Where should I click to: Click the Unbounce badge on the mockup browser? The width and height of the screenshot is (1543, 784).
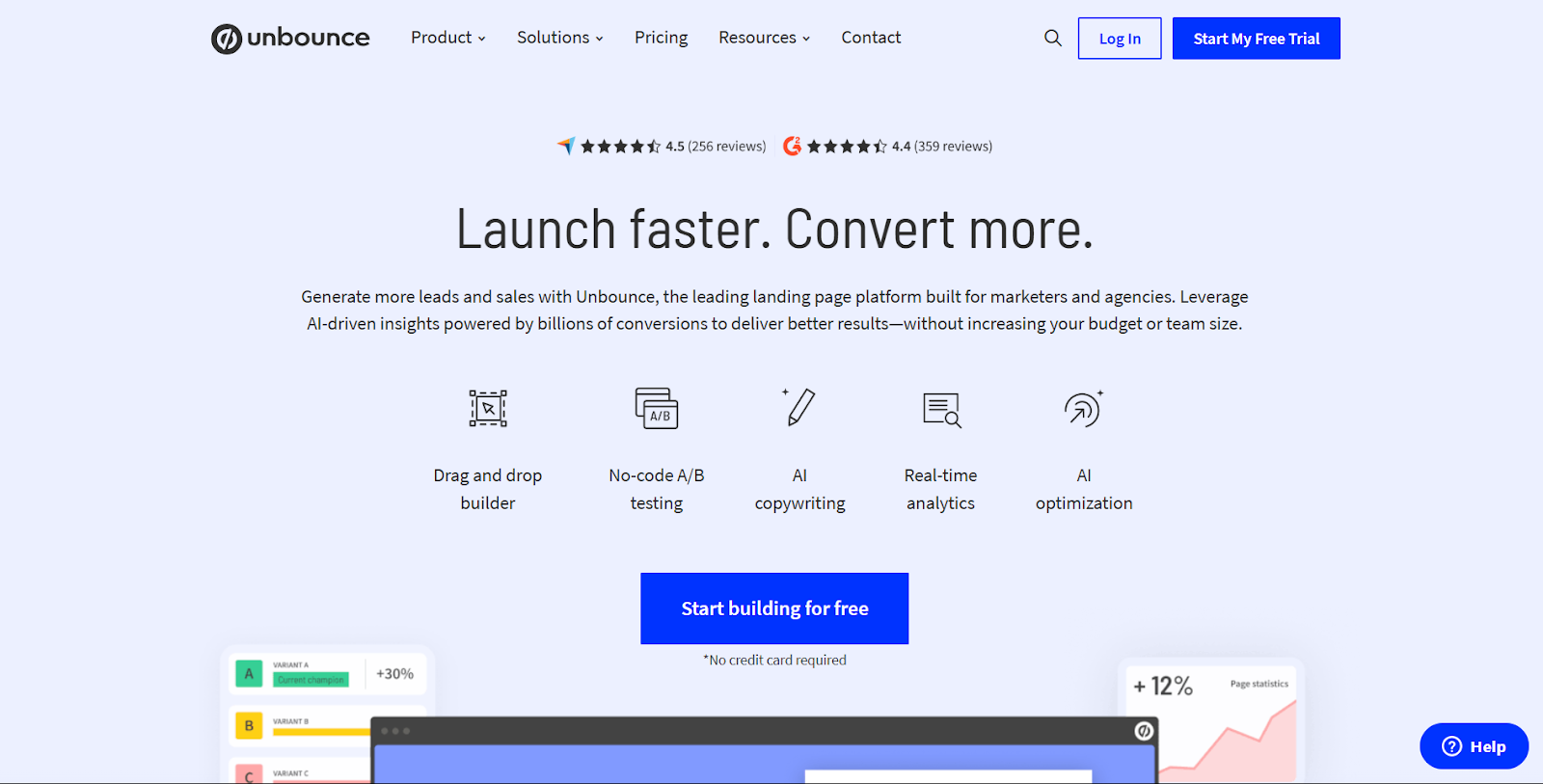(x=1144, y=731)
